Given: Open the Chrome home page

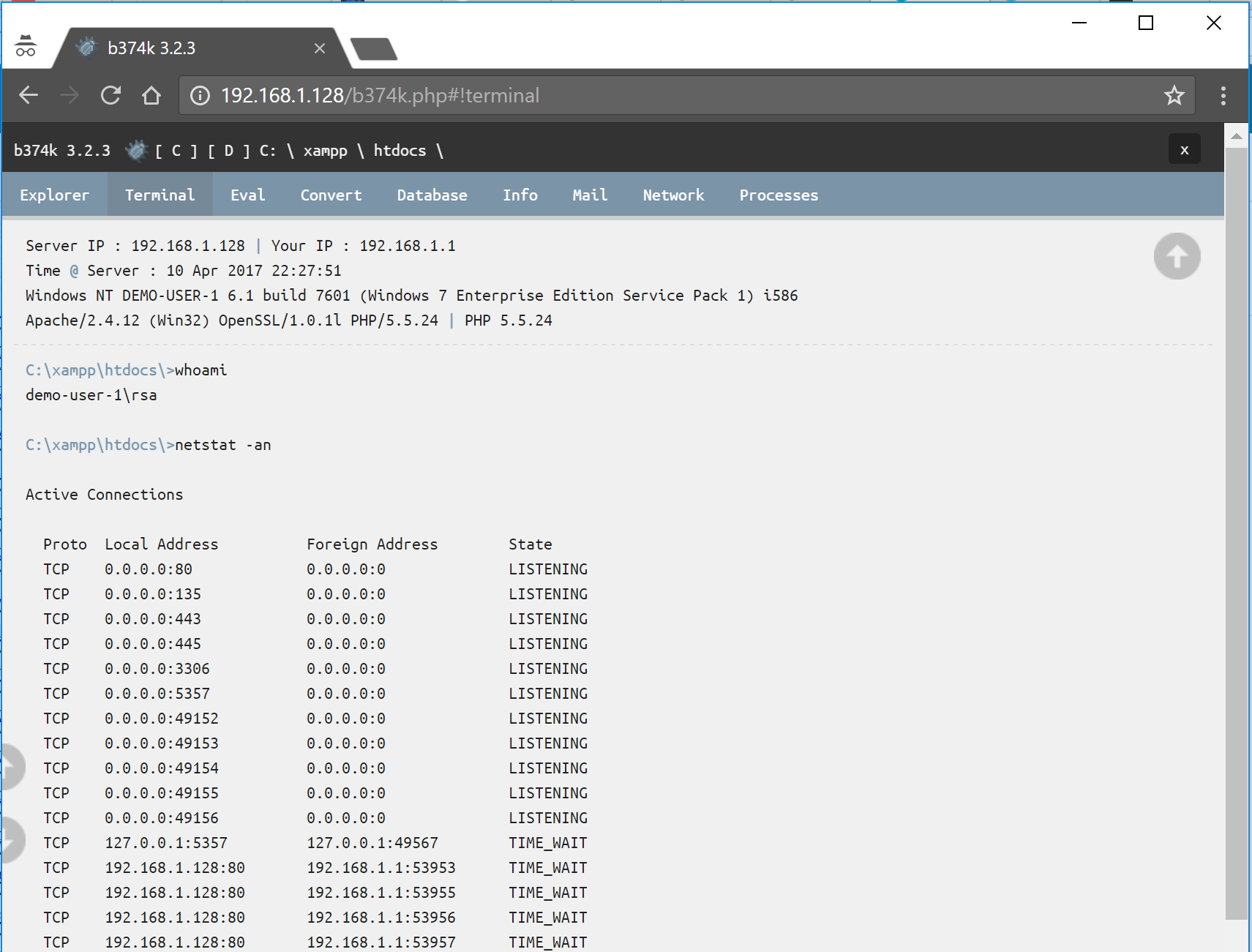Looking at the screenshot, I should point(151,95).
